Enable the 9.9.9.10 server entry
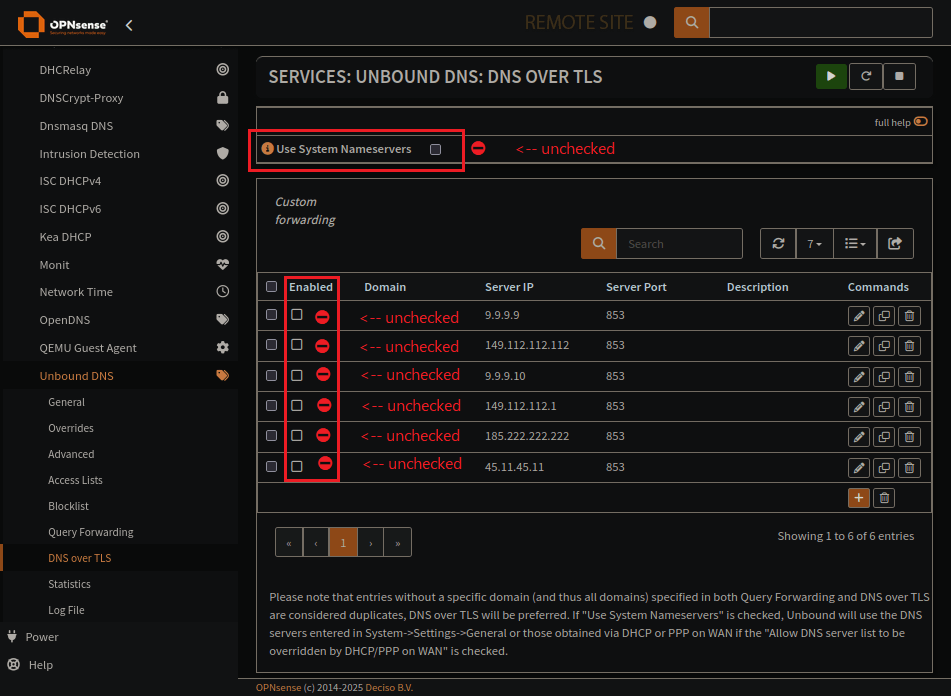 tap(297, 375)
